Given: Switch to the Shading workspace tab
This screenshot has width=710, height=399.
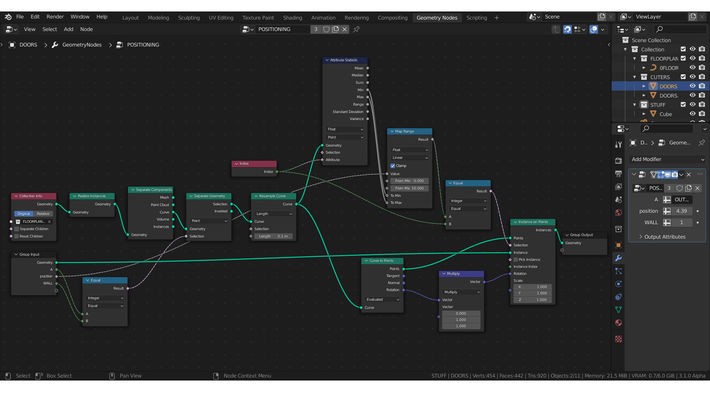Looking at the screenshot, I should [x=293, y=18].
